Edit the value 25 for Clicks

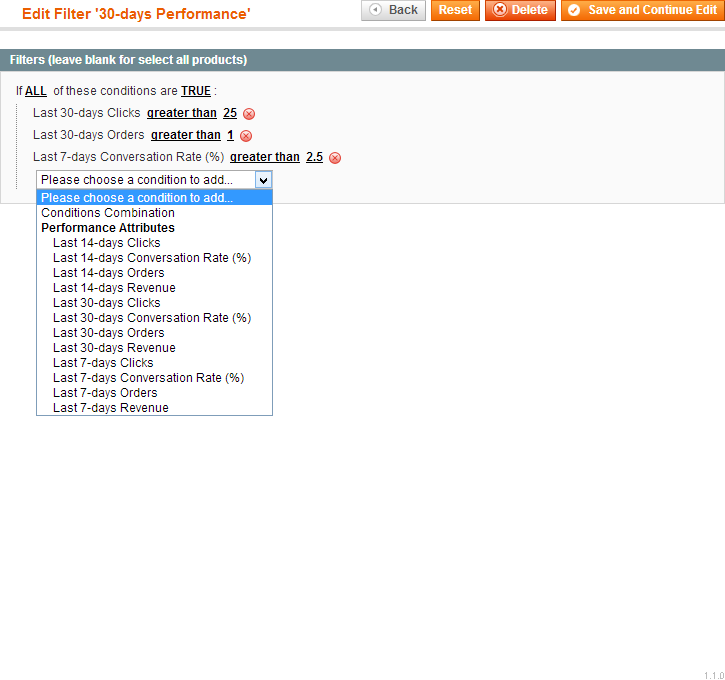click(230, 113)
